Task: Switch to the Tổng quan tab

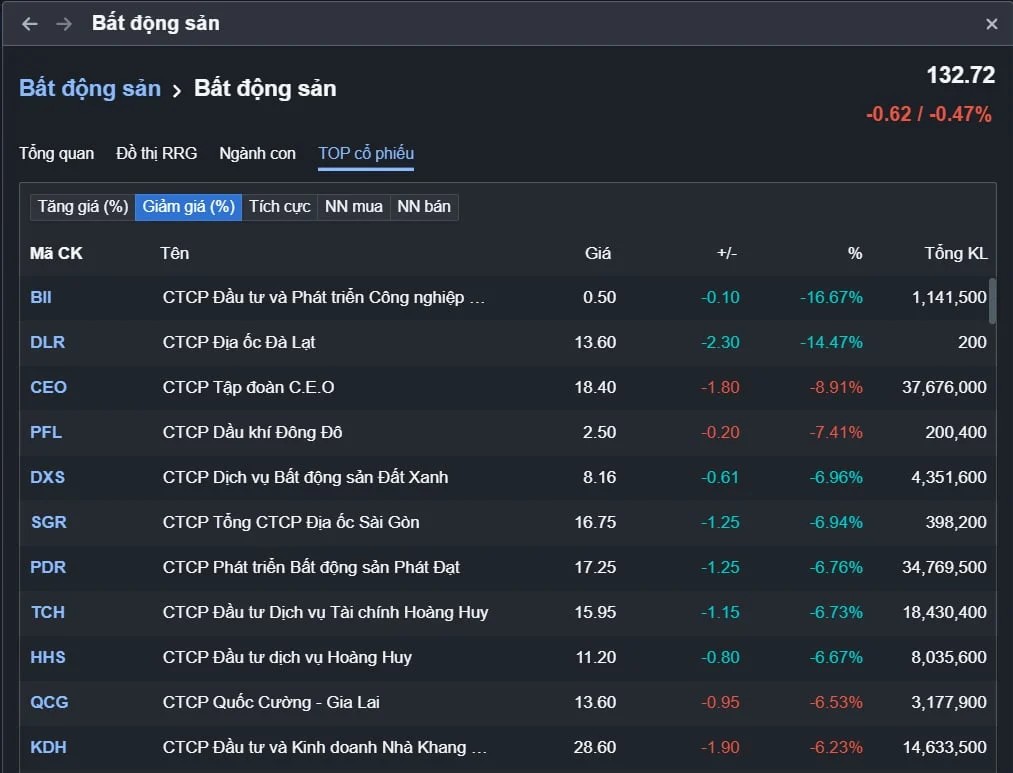Action: tap(57, 154)
